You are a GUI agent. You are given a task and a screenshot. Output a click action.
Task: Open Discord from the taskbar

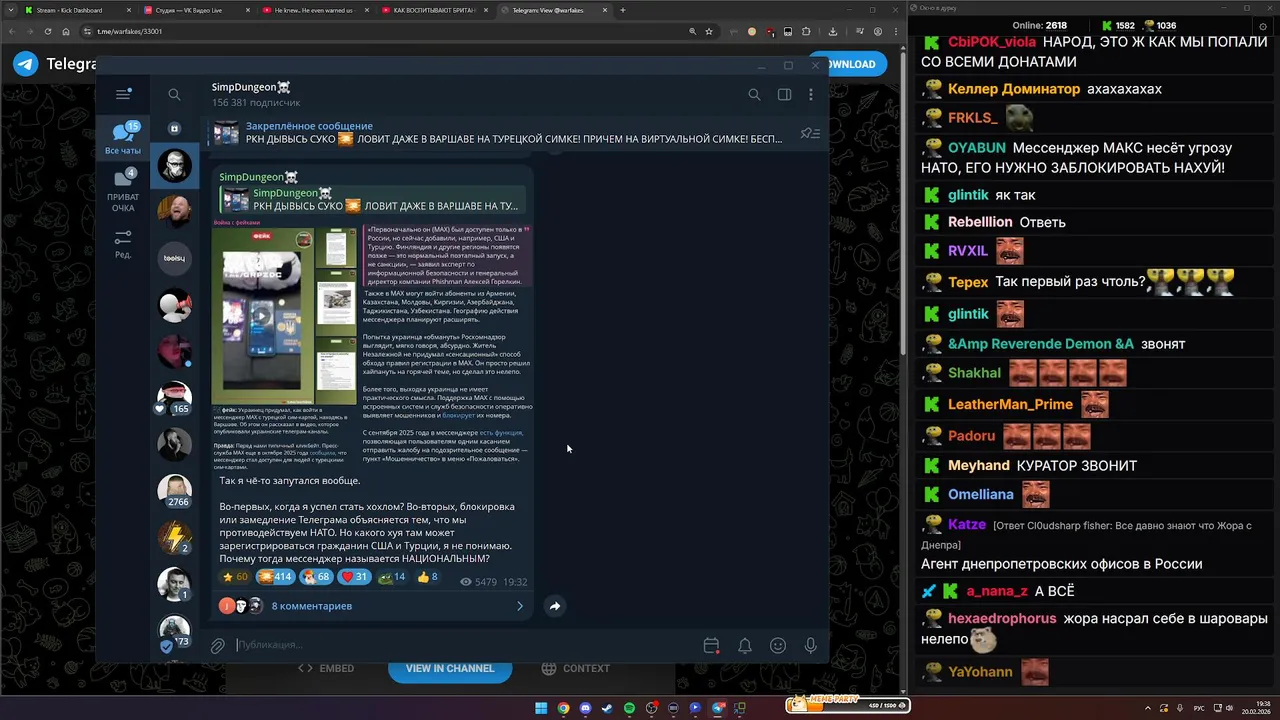(x=585, y=708)
